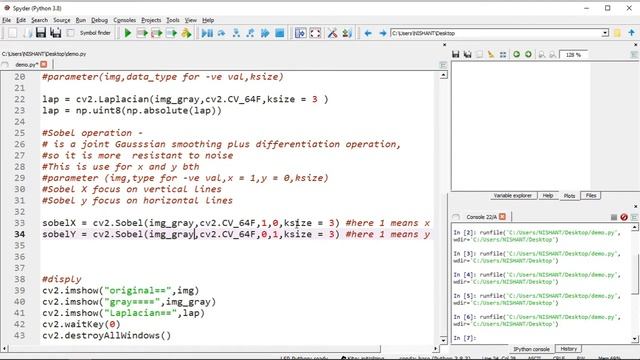Click the red remove-all-variables console icon
This screenshot has width=640, height=360.
pyautogui.click(x=624, y=217)
